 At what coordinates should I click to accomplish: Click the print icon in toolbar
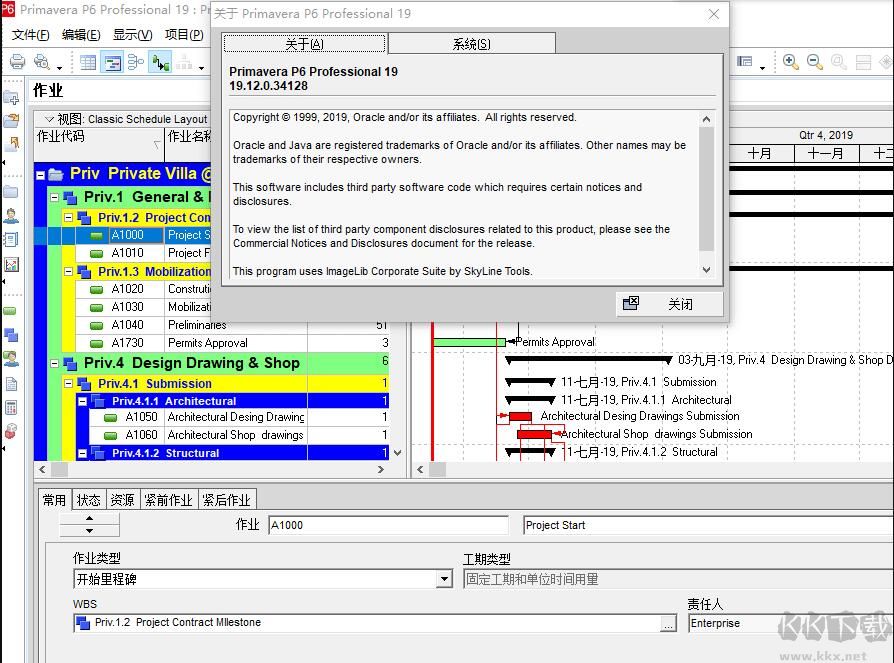(17, 62)
